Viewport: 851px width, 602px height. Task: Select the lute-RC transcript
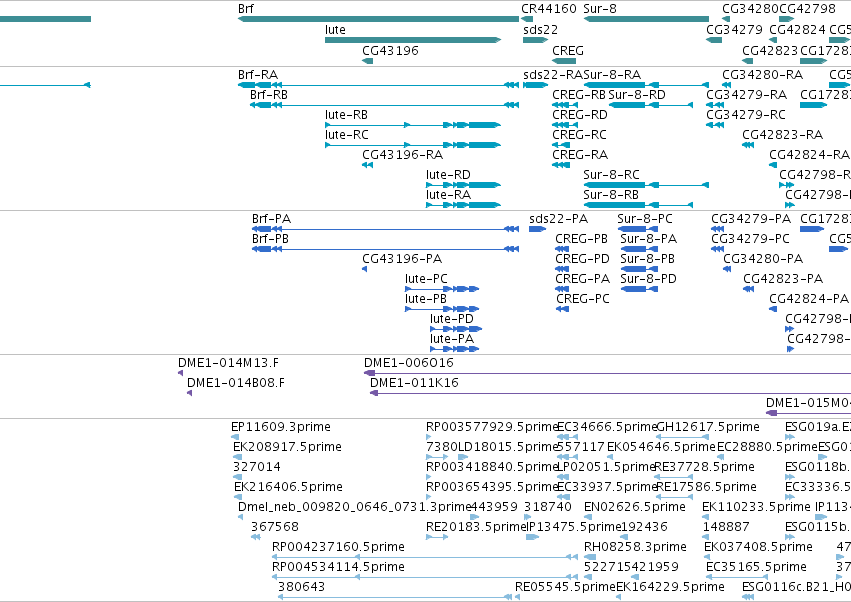(412, 145)
